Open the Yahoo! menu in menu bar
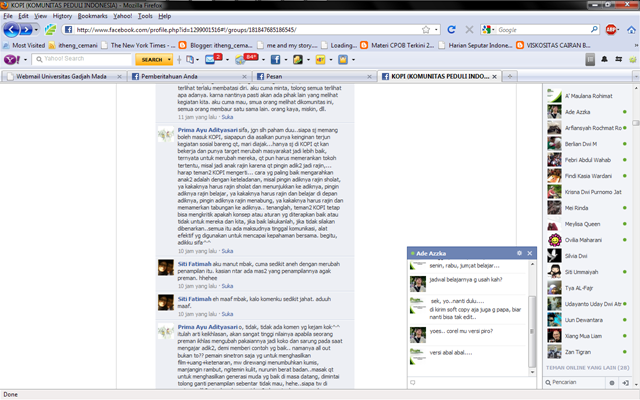640x400 pixels. 122,16
